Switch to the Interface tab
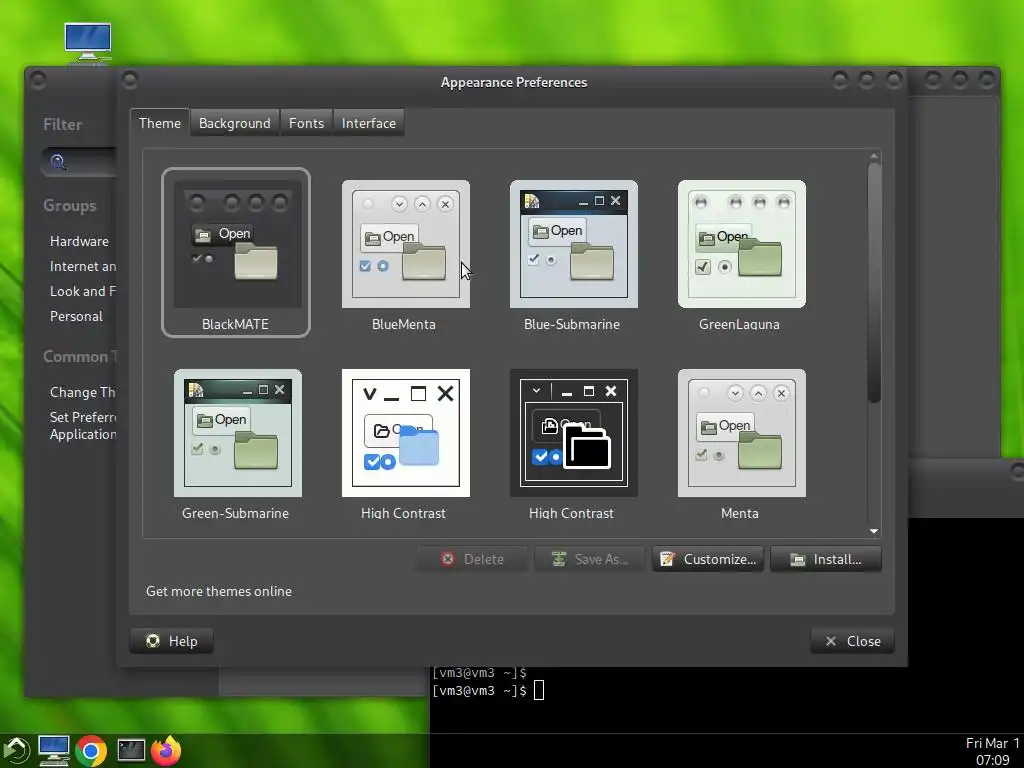The image size is (1024, 768). coord(368,123)
